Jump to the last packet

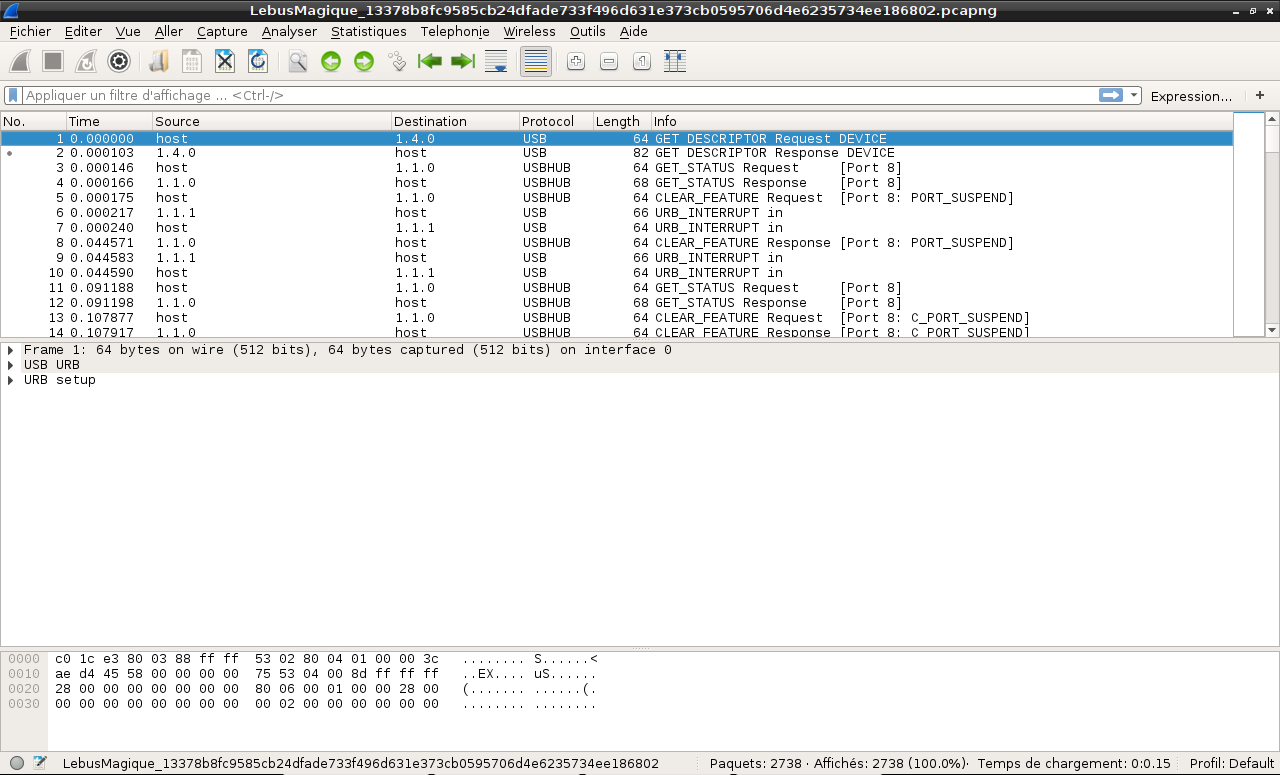pos(463,62)
